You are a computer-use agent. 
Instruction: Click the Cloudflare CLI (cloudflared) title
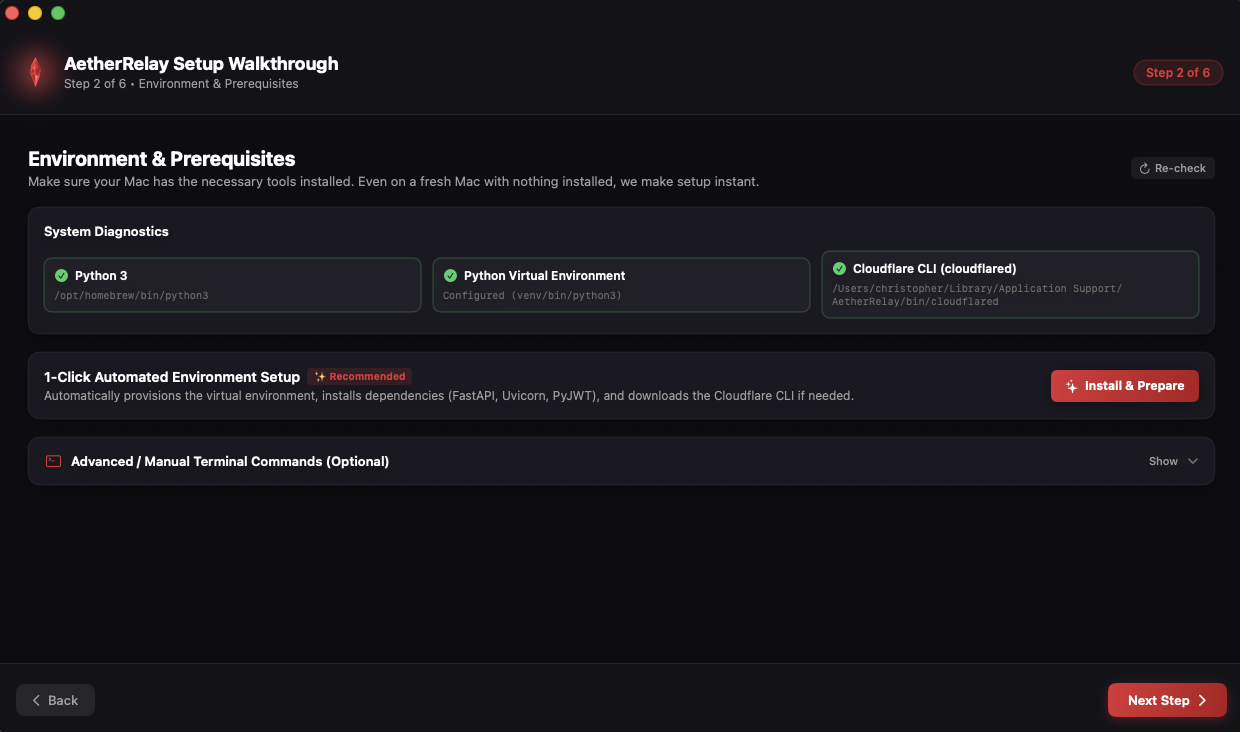(x=935, y=269)
